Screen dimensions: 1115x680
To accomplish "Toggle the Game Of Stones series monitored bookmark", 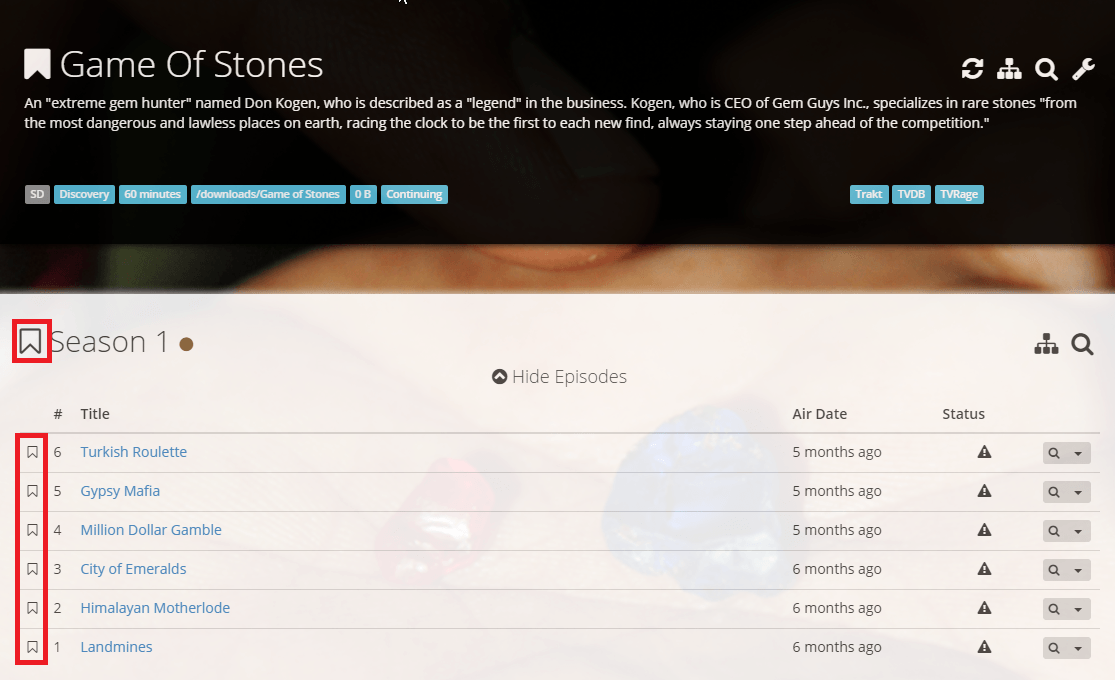I will pyautogui.click(x=37, y=64).
